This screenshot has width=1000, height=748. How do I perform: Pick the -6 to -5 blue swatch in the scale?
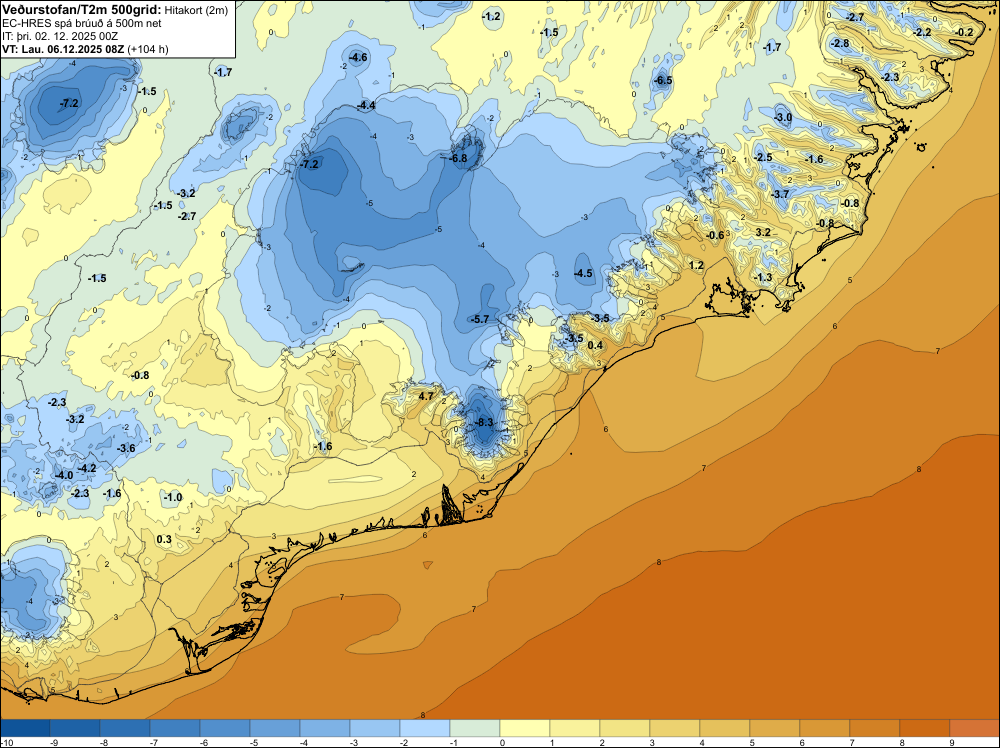[x=224, y=728]
